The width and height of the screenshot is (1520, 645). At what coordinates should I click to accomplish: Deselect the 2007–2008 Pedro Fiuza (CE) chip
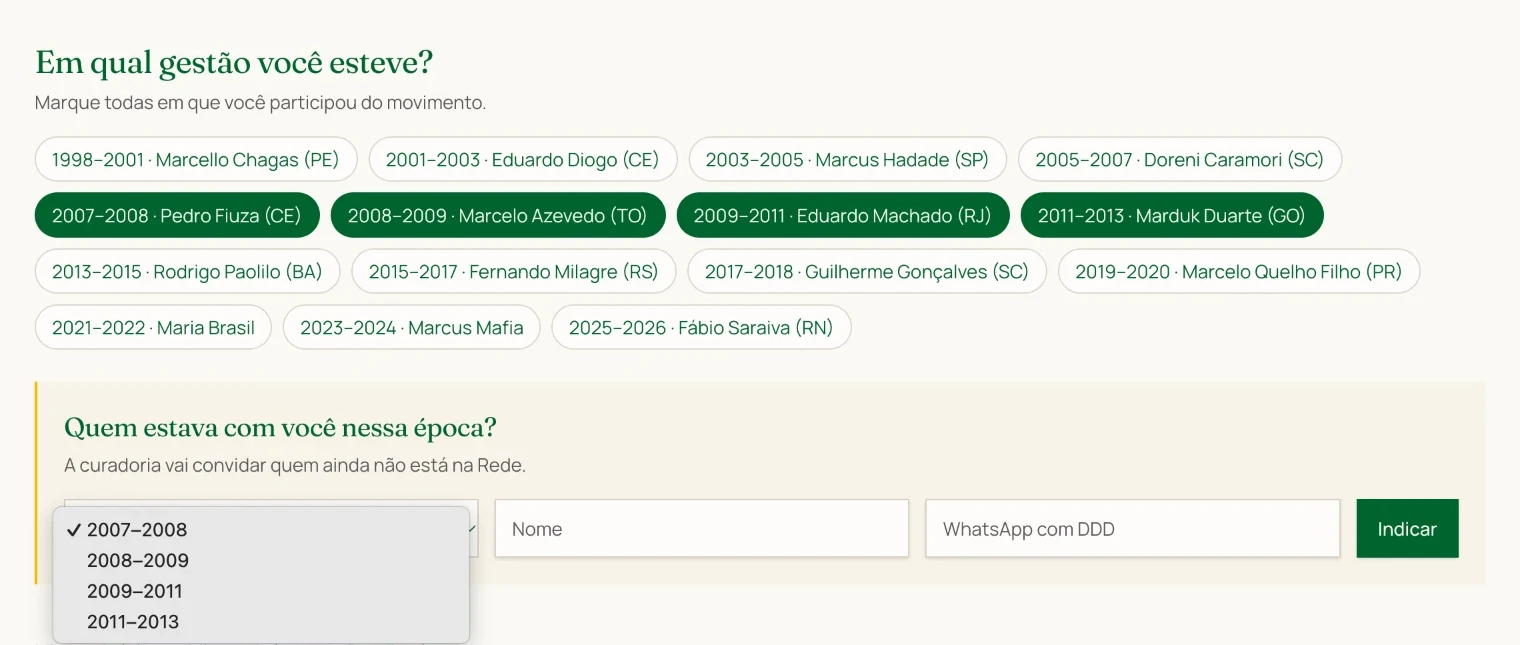pyautogui.click(x=177, y=215)
